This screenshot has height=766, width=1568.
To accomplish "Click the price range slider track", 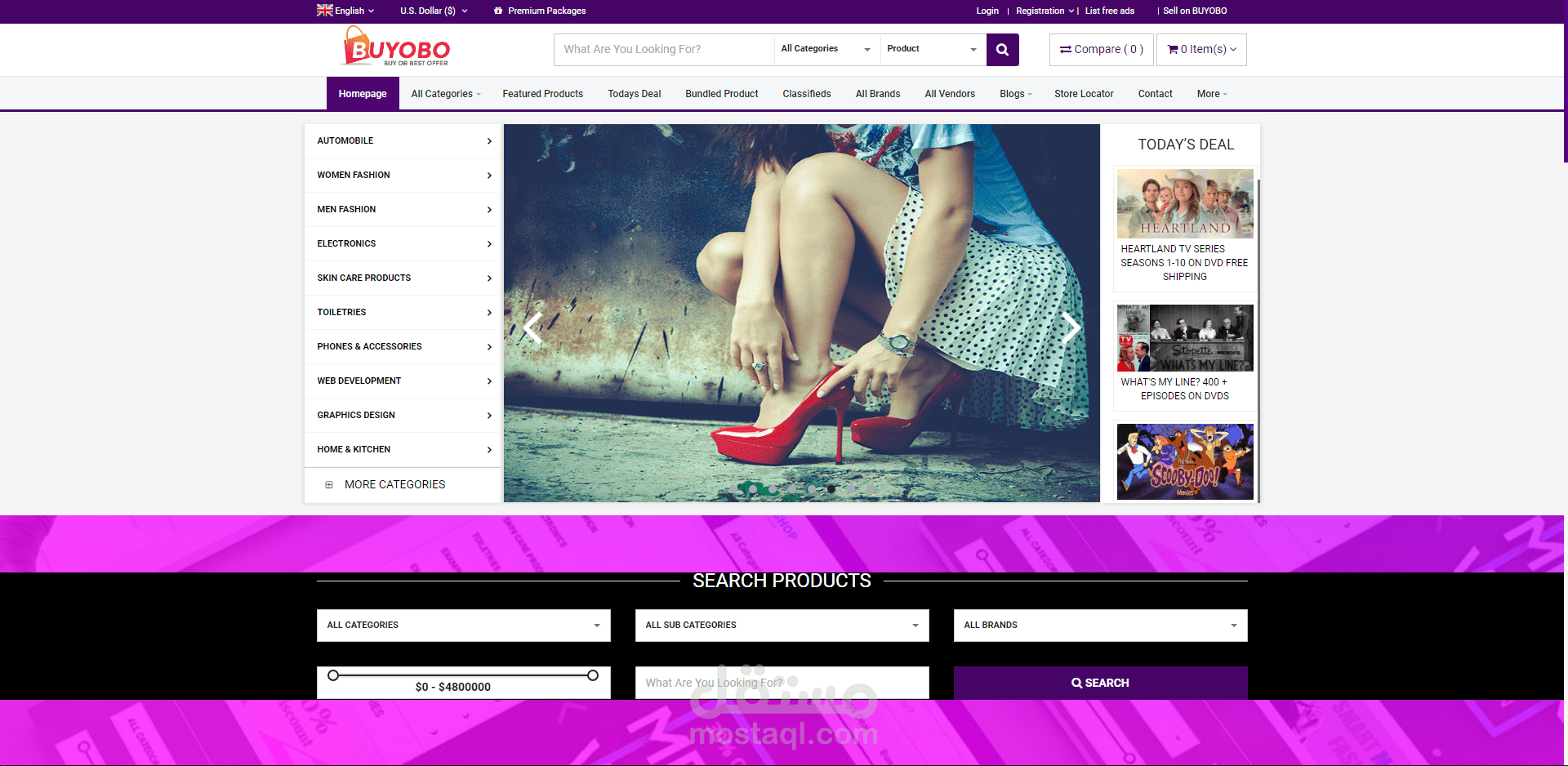I will pos(463,675).
